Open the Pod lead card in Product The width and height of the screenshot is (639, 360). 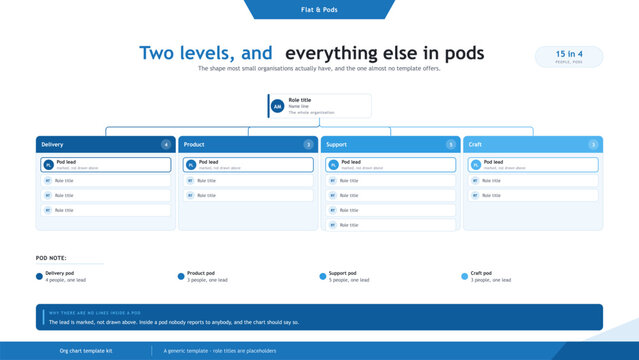(248, 165)
